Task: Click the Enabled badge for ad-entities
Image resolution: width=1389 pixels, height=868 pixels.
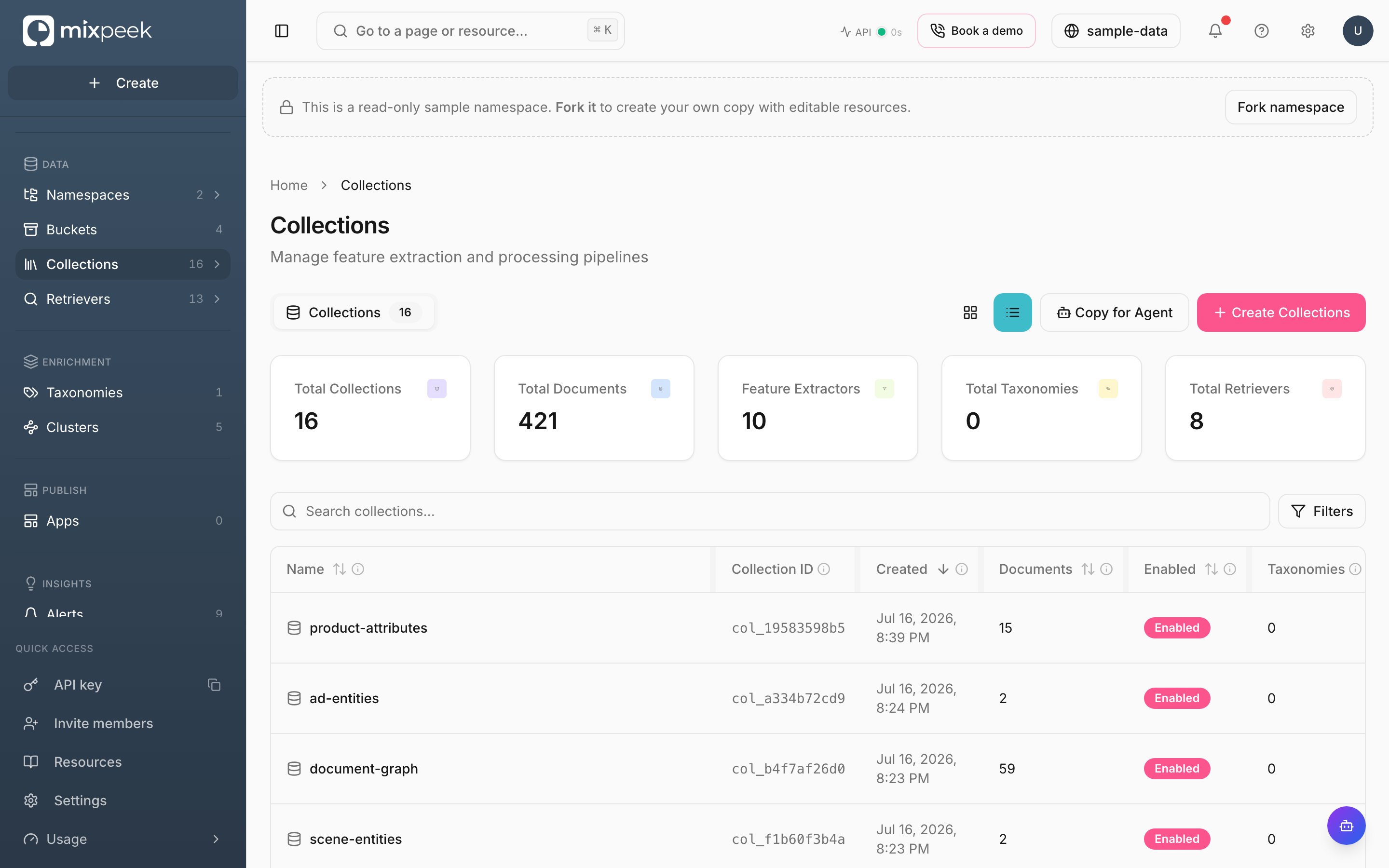Action: [1177, 698]
